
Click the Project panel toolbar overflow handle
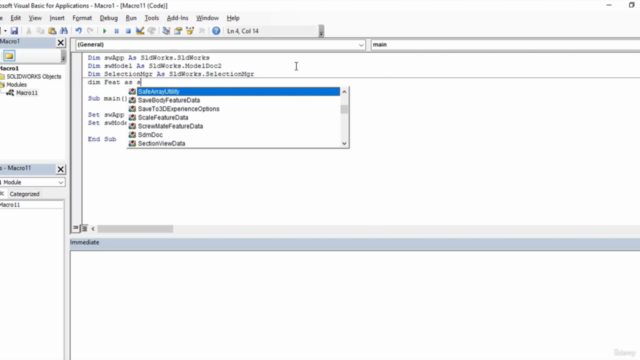(x=63, y=56)
